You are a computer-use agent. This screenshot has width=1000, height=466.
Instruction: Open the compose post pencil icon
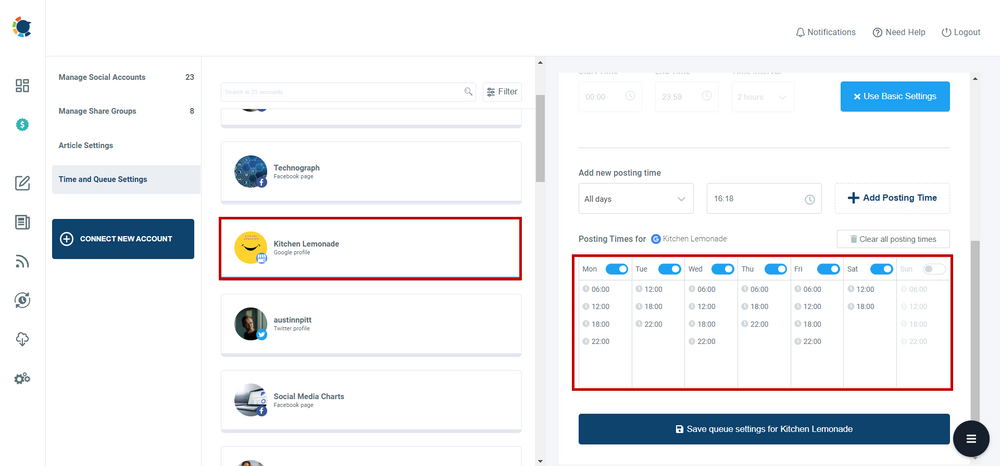pyautogui.click(x=22, y=183)
